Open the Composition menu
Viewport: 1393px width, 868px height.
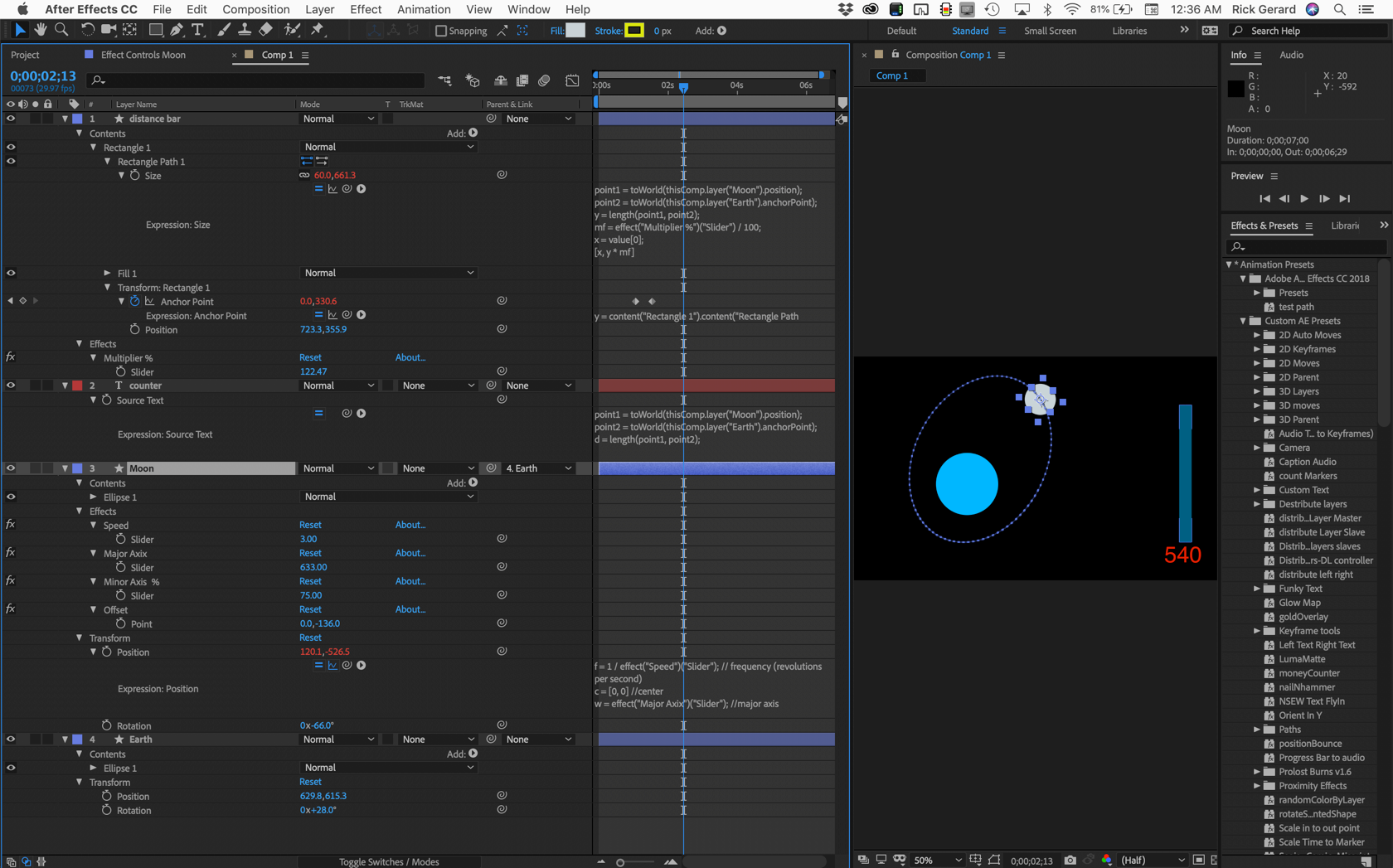[255, 9]
